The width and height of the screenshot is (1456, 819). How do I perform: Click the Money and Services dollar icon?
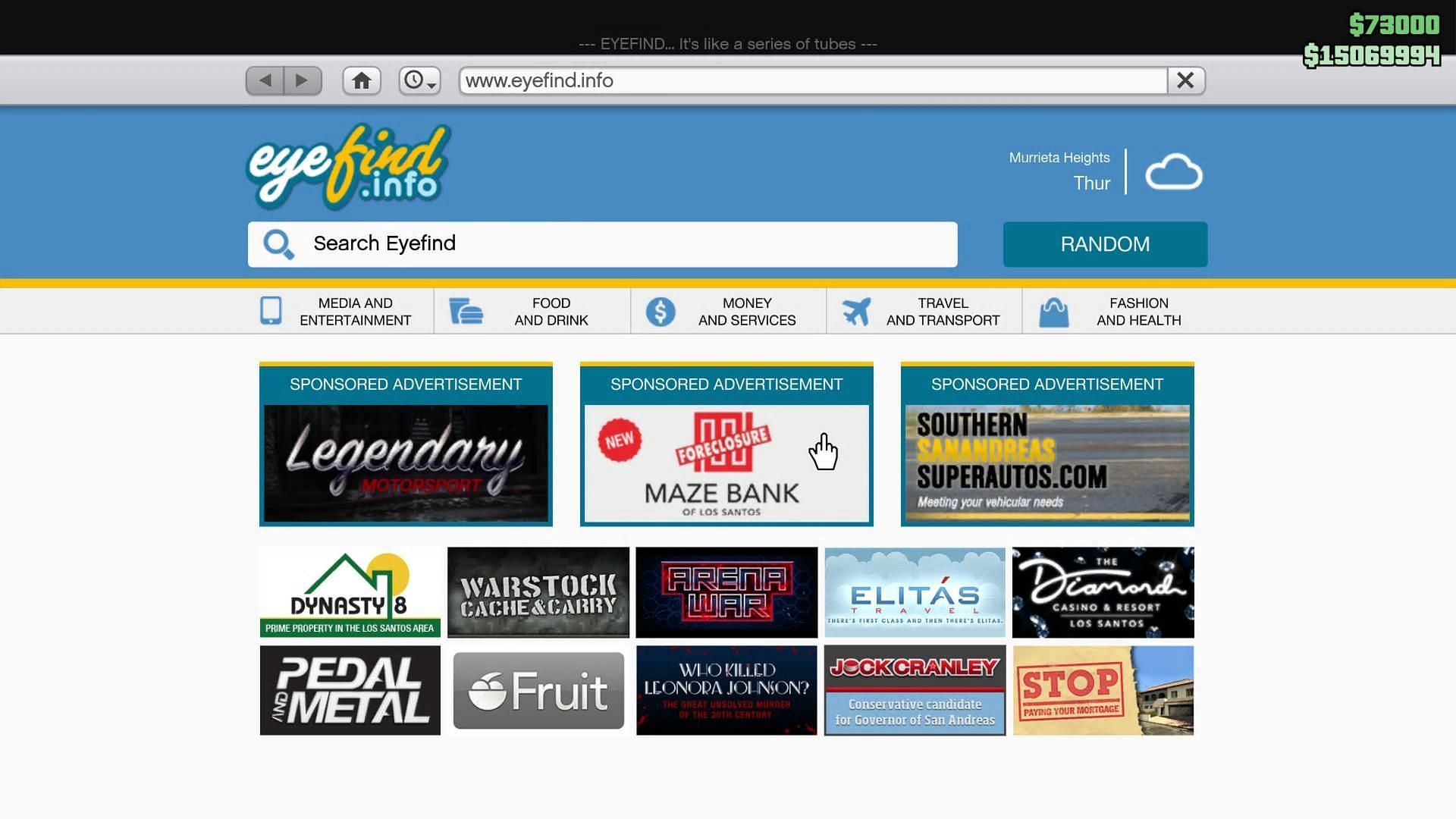(x=660, y=311)
